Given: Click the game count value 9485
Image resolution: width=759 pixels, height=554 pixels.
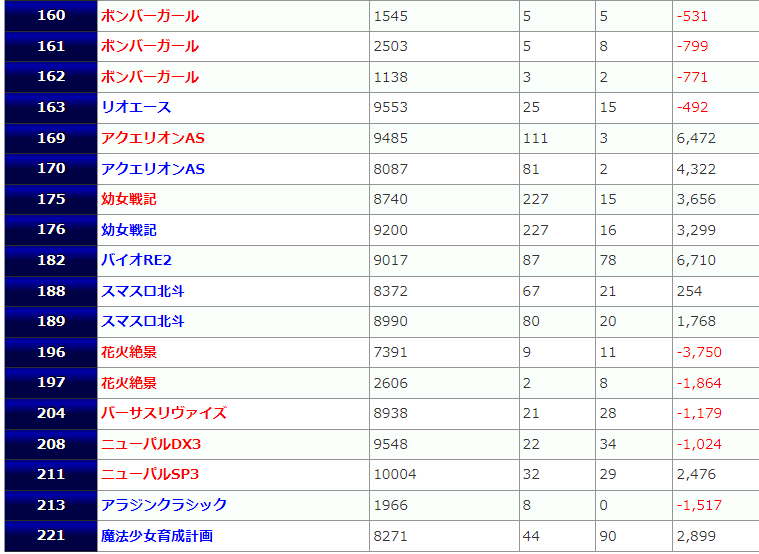Looking at the screenshot, I should pos(391,138).
